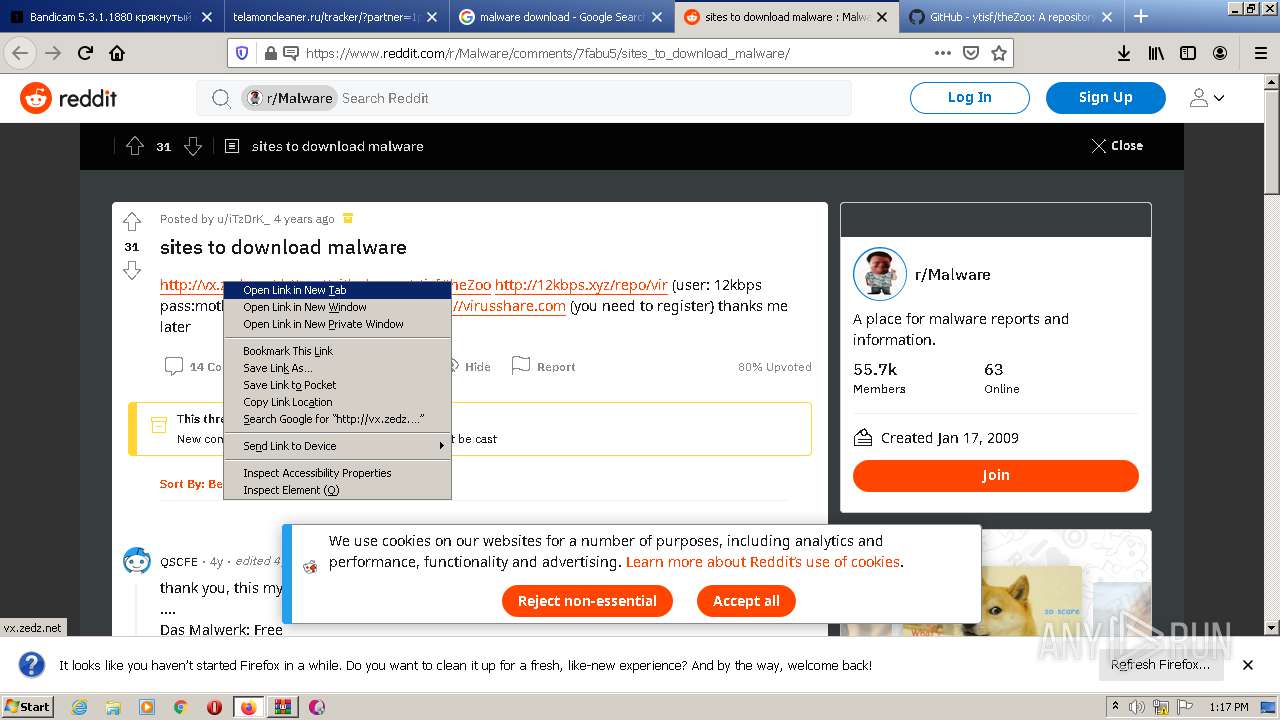
Task: Select Copy Link Location
Action: coord(337,402)
